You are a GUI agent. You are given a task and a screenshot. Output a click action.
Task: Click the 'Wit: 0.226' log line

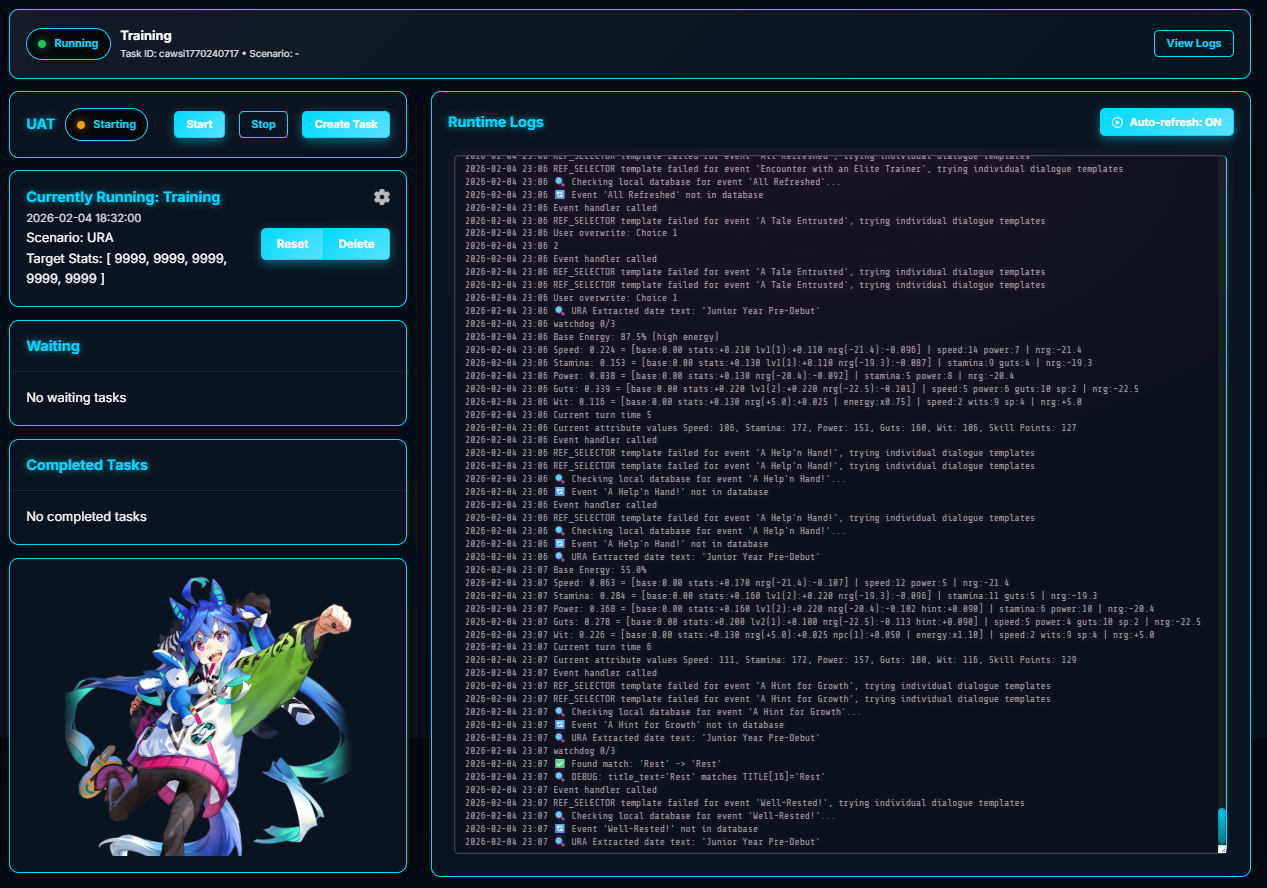810,635
